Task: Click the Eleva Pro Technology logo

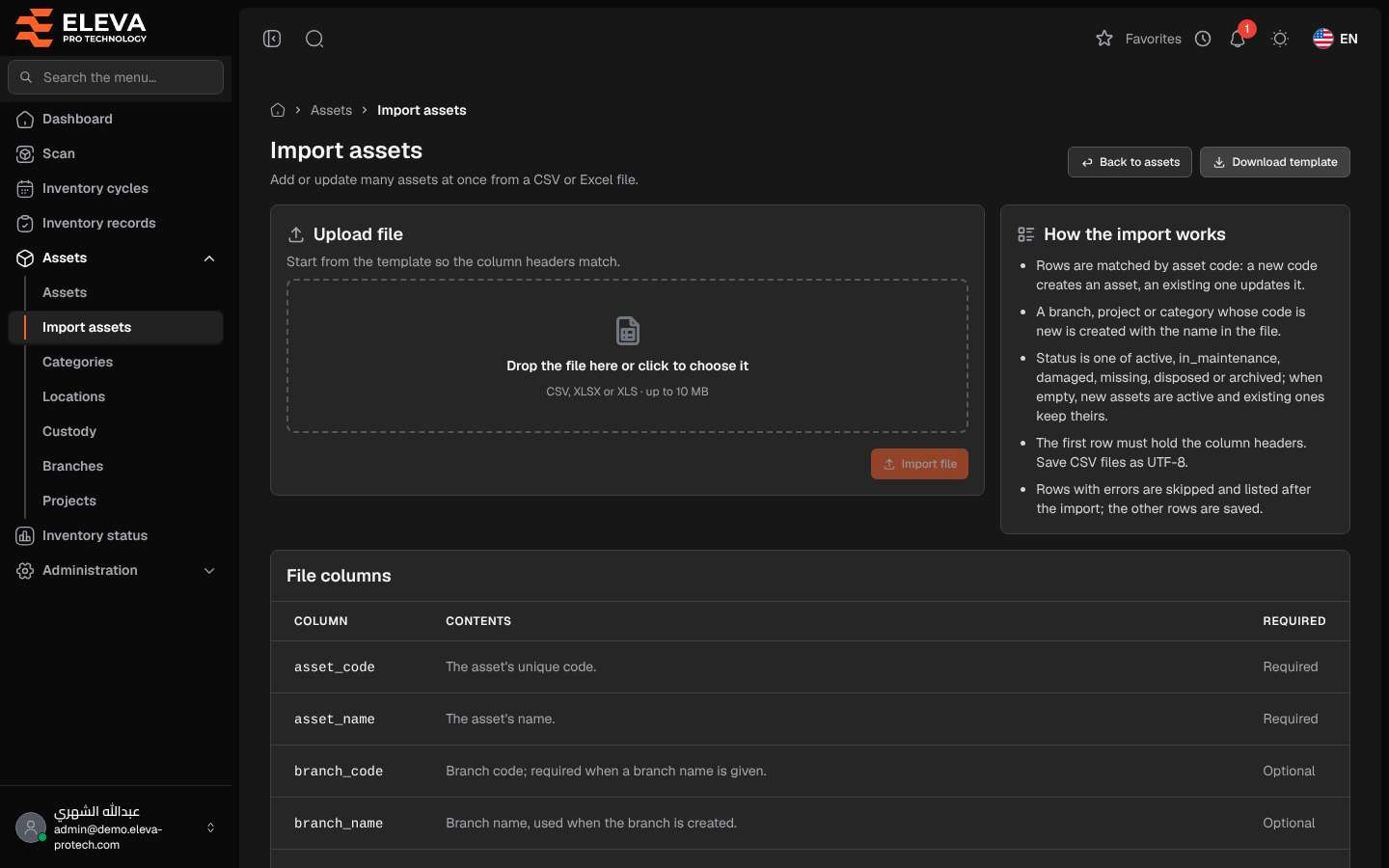Action: (x=81, y=27)
